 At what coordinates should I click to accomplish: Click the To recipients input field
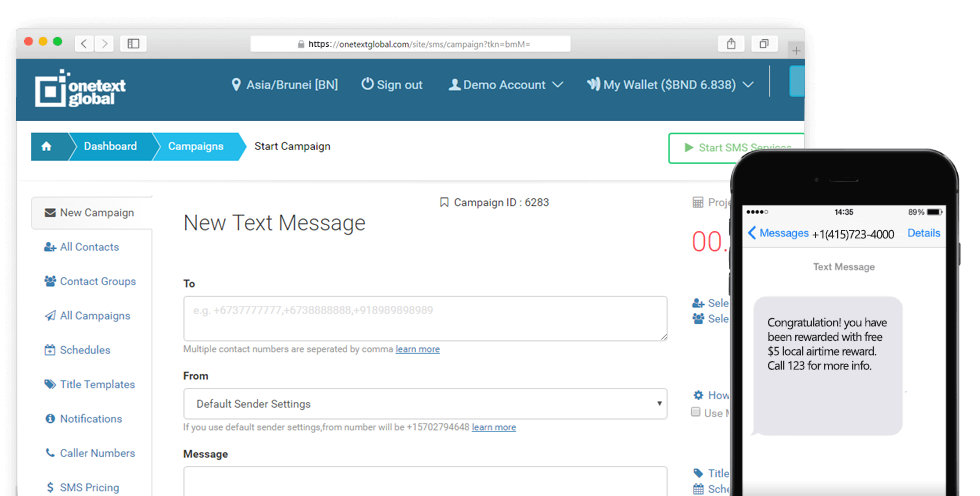tap(425, 319)
